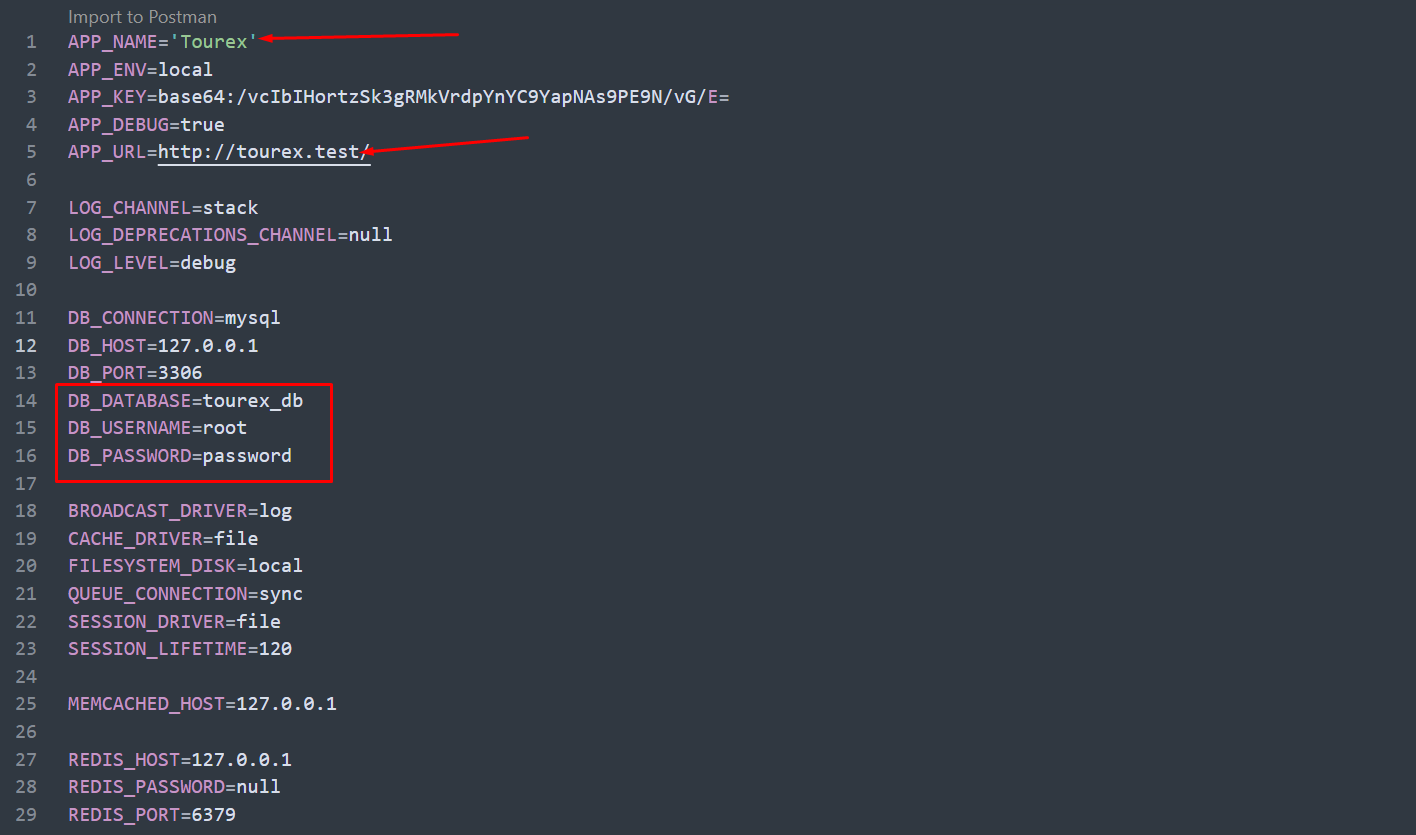Image resolution: width=1416 pixels, height=835 pixels.
Task: Place cursor on the 'Tourex' app name value
Action: [214, 42]
